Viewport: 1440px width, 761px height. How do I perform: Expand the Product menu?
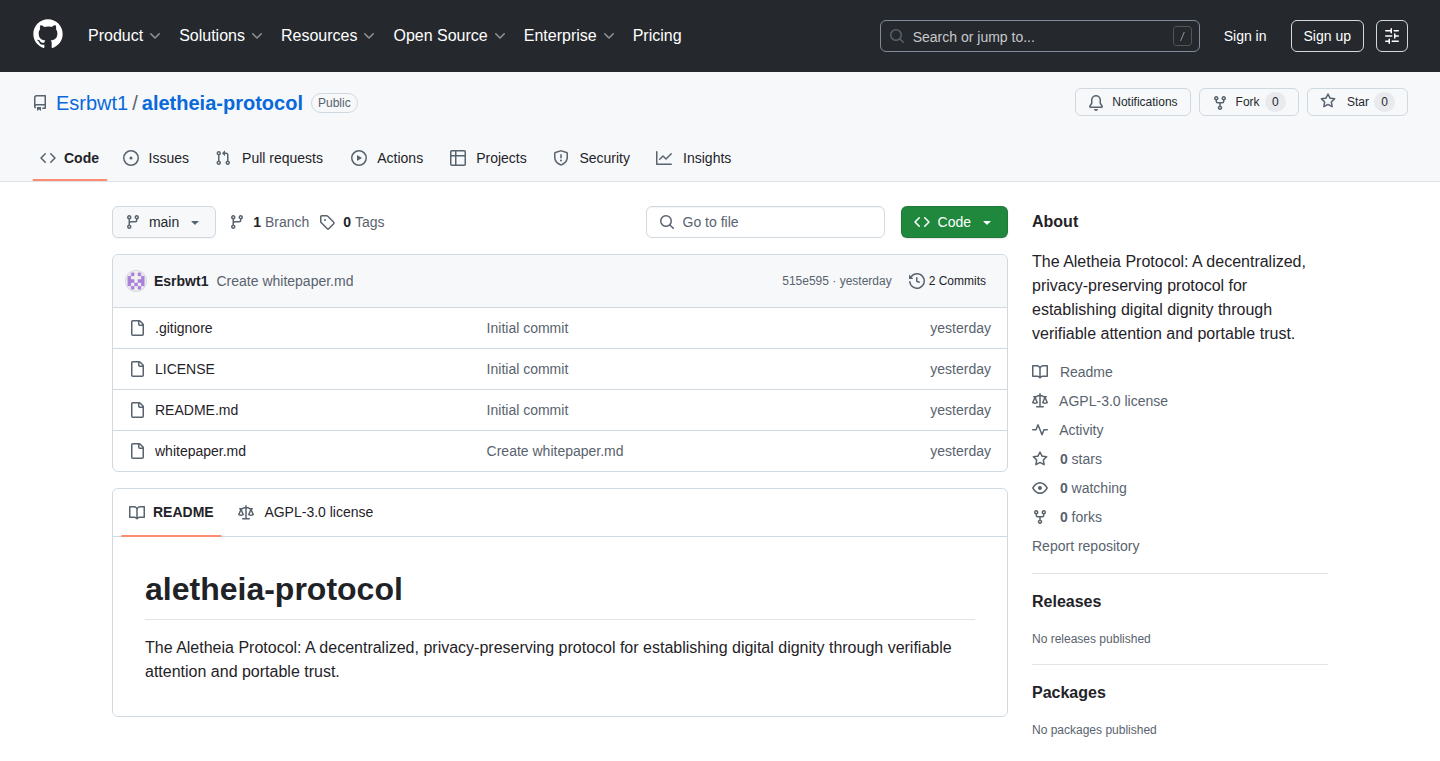pyautogui.click(x=124, y=36)
